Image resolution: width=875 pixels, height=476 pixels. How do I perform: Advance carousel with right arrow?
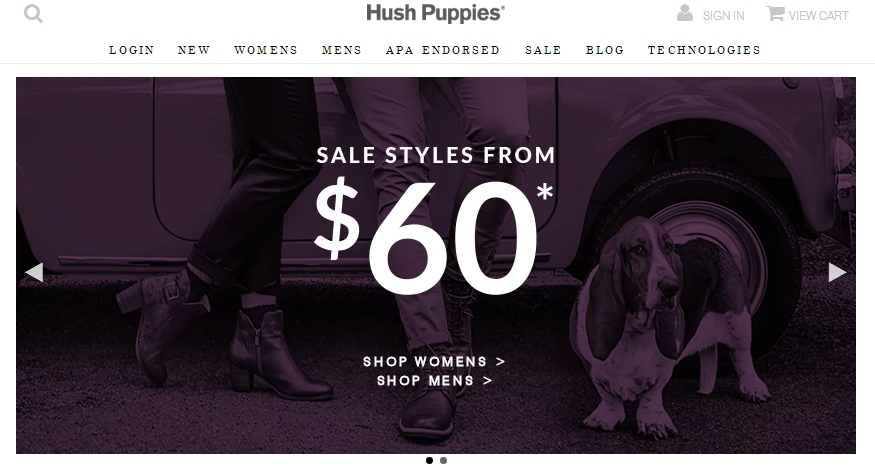837,272
